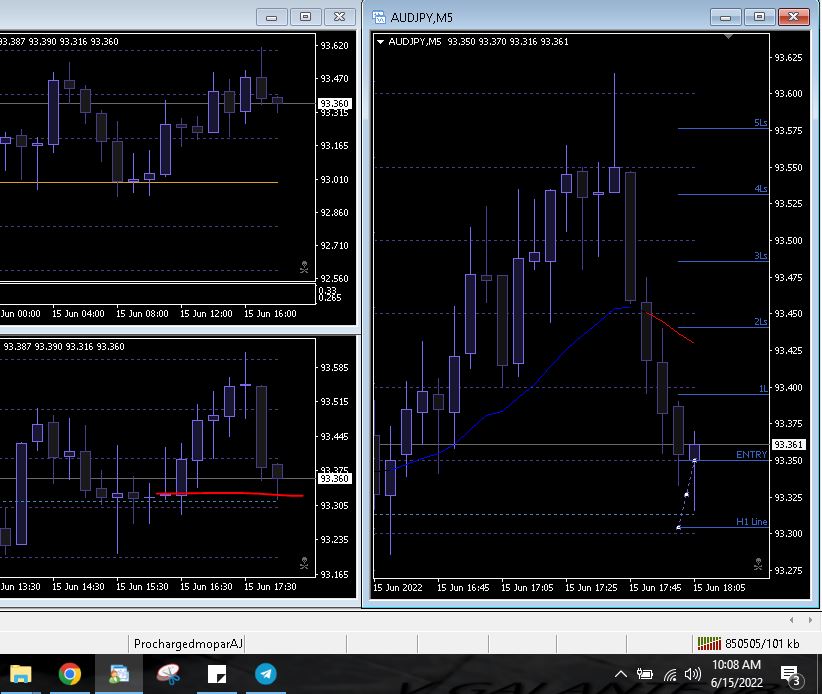Open Telegram from the taskbar
Screen dimensions: 822x694
click(x=265, y=674)
